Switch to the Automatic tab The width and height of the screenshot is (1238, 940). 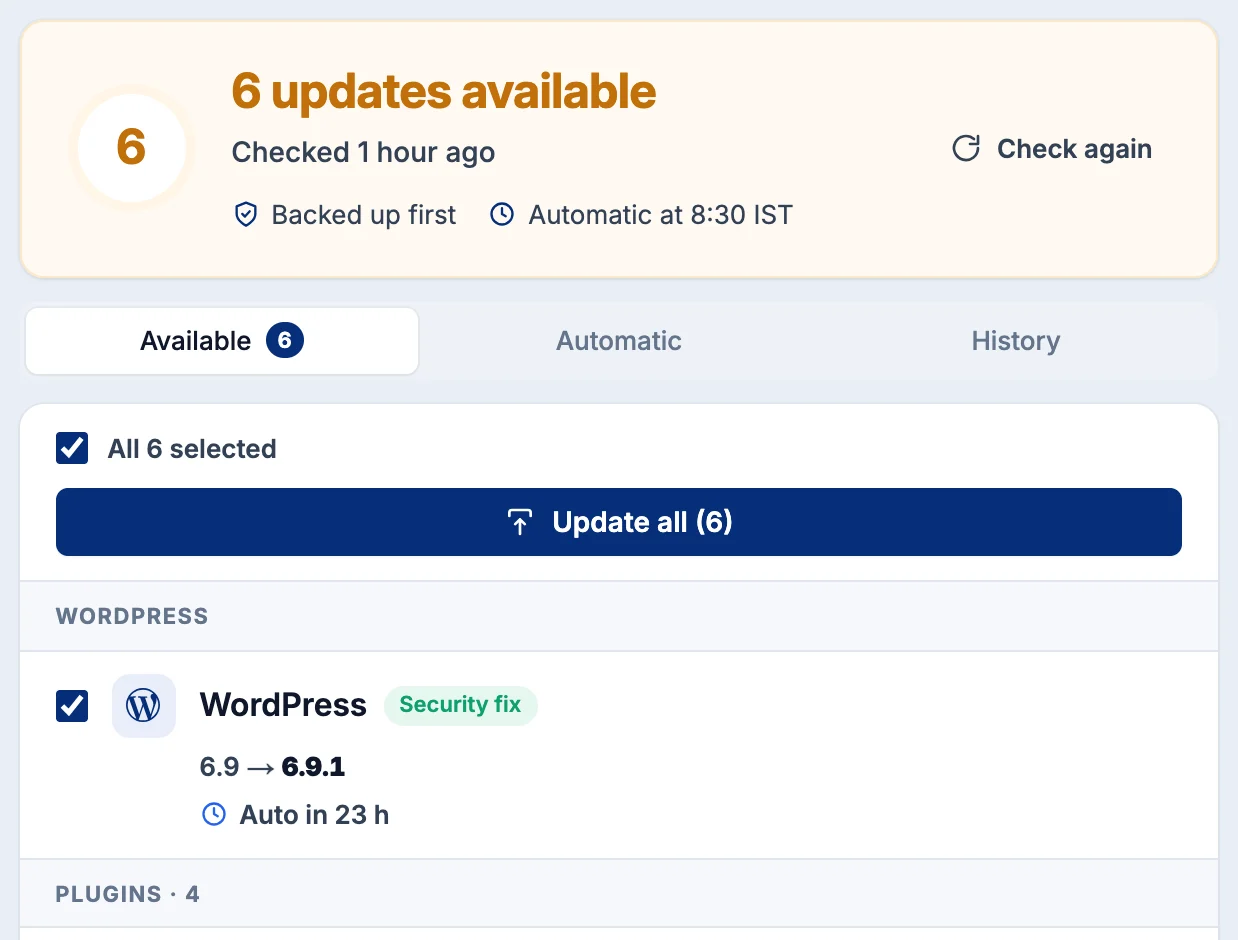(x=619, y=341)
